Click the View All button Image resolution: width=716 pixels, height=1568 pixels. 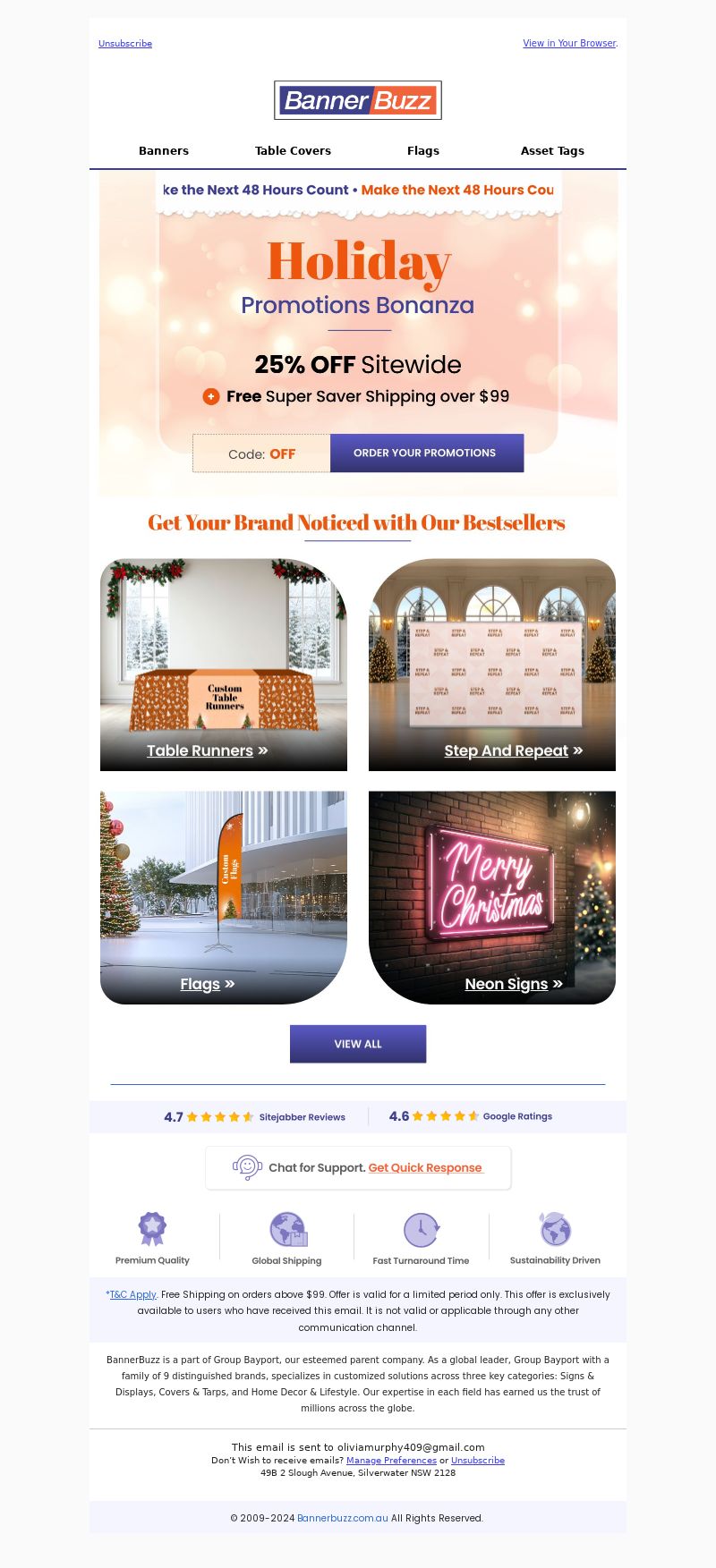358,1044
